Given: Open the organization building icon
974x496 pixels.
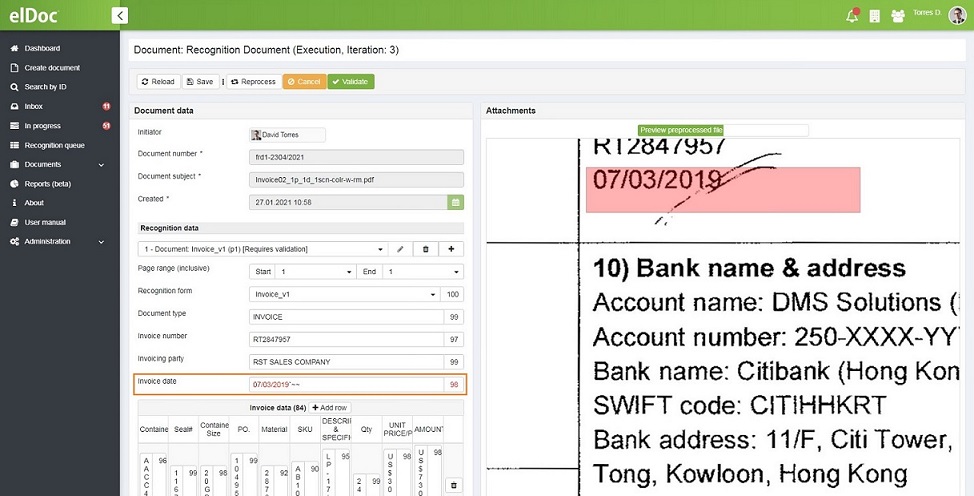Looking at the screenshot, I should [875, 17].
